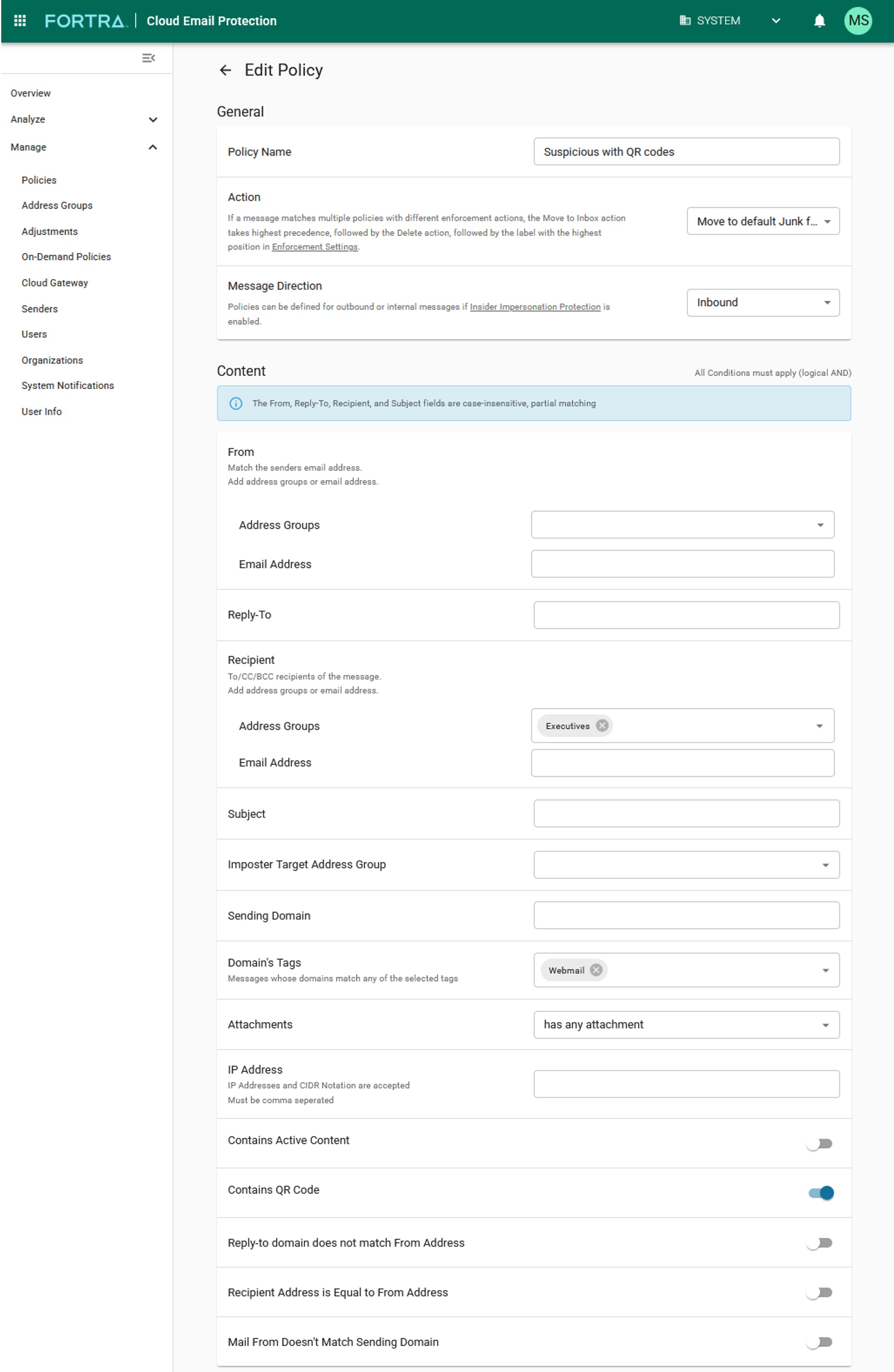Open the Action dropdown
The image size is (894, 1372).
click(x=762, y=221)
